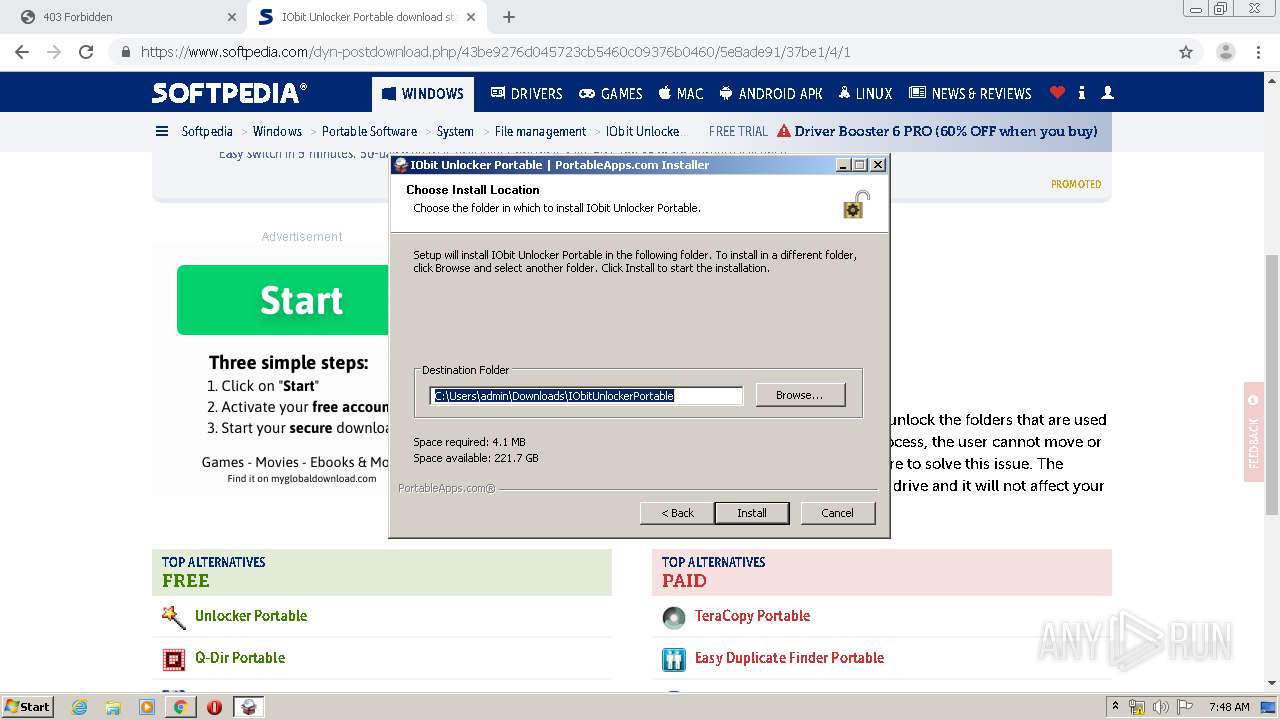
Task: Click the Unlocker Portable wand icon
Action: click(x=174, y=617)
